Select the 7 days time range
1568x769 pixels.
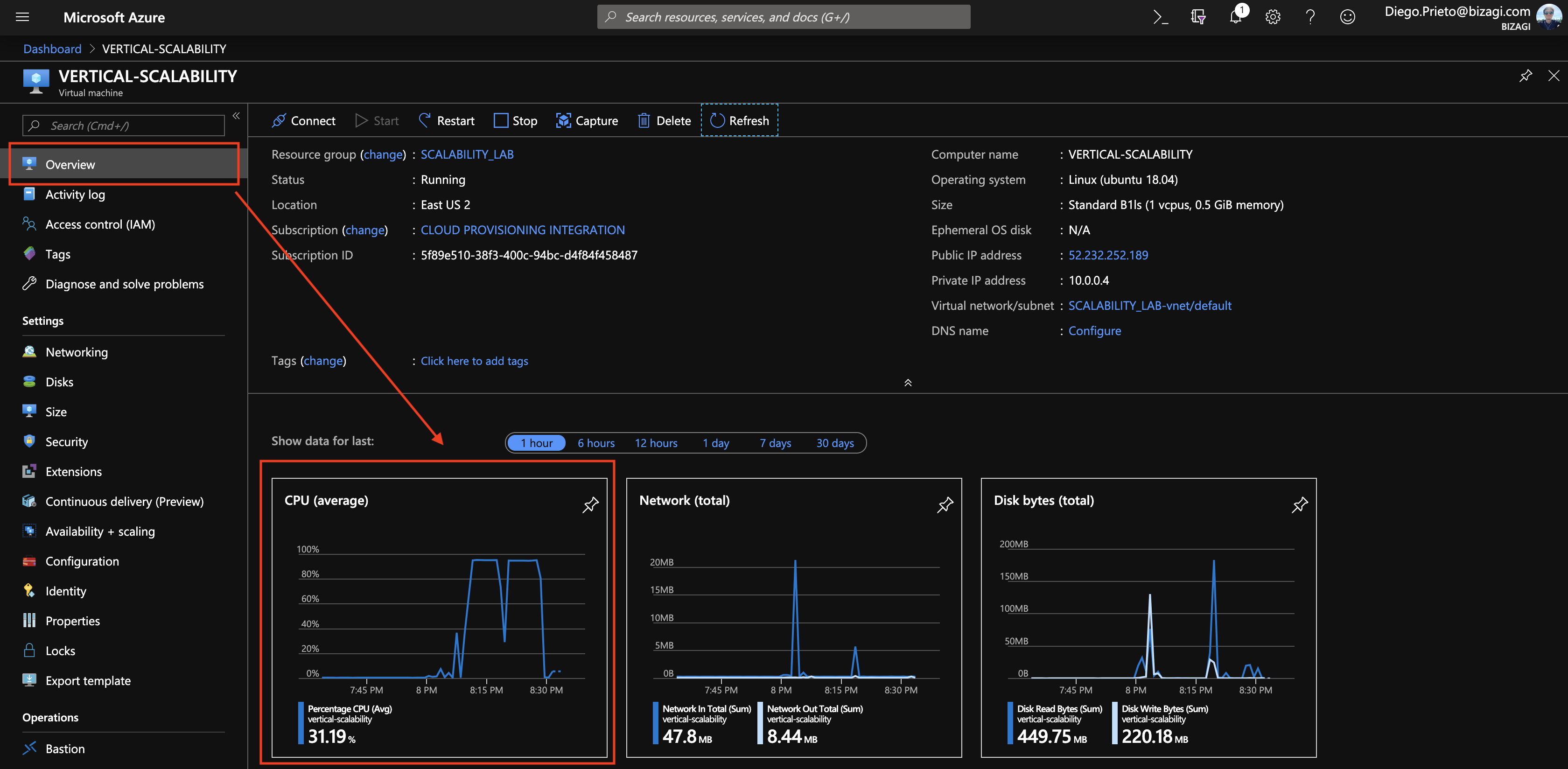(775, 443)
